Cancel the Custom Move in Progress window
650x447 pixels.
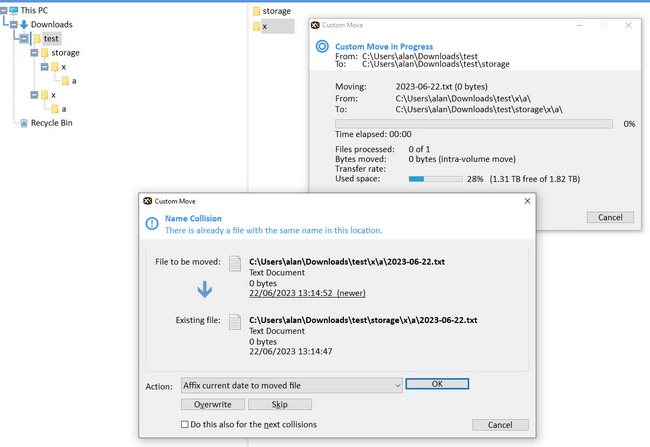pyautogui.click(x=610, y=217)
